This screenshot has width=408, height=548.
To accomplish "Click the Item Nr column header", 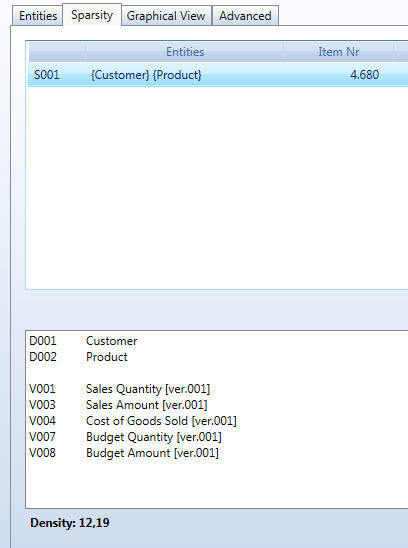I will click(x=338, y=52).
